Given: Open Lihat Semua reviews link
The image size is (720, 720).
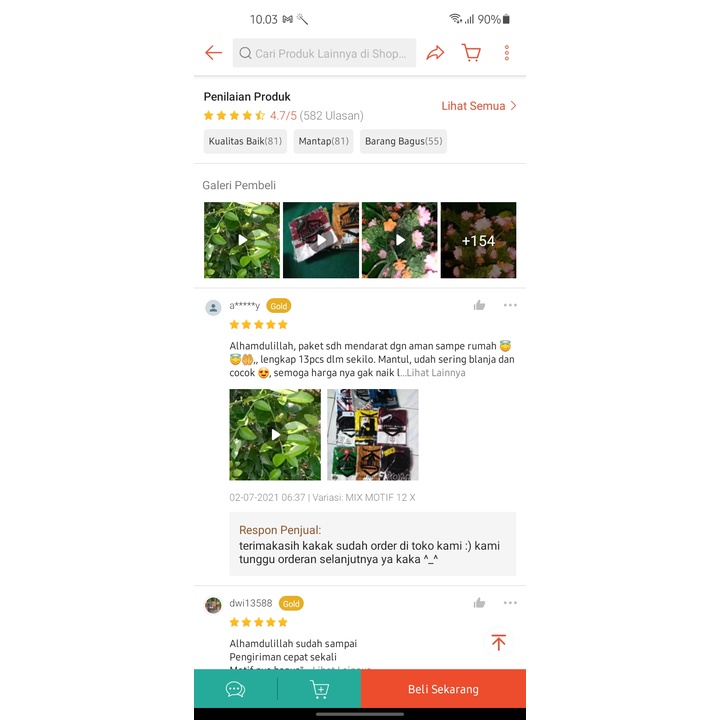Looking at the screenshot, I should click(479, 106).
